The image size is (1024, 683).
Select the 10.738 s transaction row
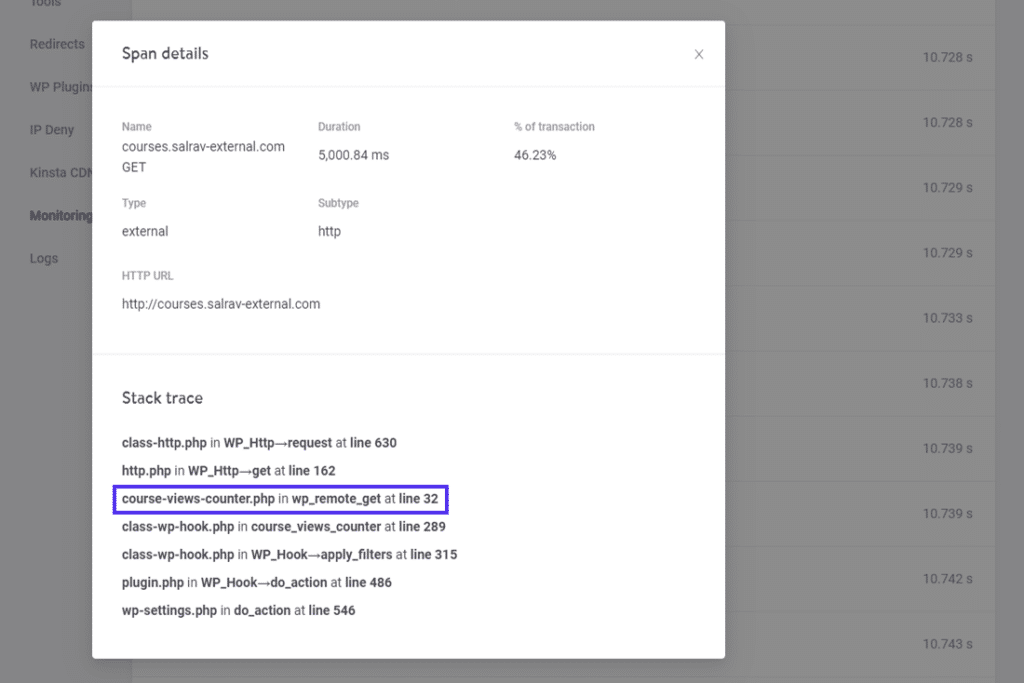pos(947,383)
